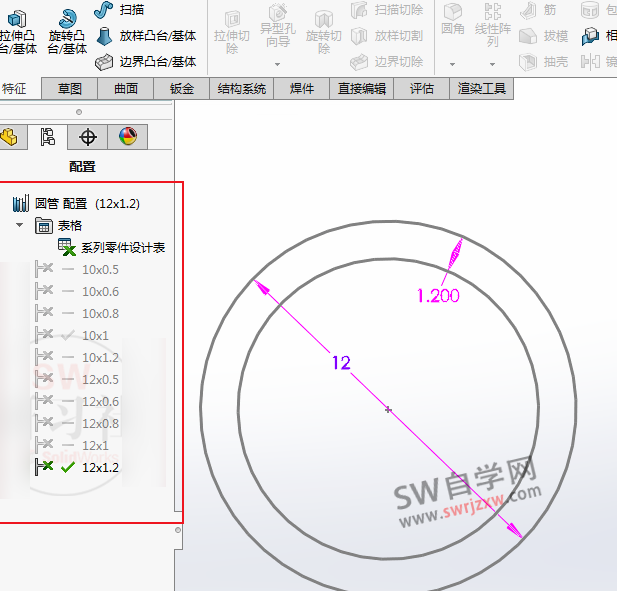The height and width of the screenshot is (591, 617).
Task: Switch to the 特征 (Features) tab
Action: (18, 89)
